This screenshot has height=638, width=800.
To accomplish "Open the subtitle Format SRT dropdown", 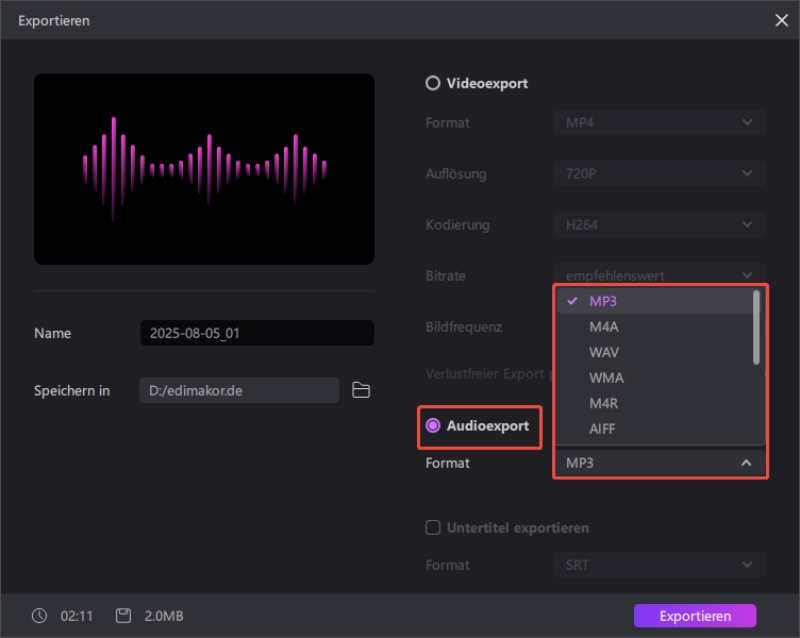I will tap(659, 565).
